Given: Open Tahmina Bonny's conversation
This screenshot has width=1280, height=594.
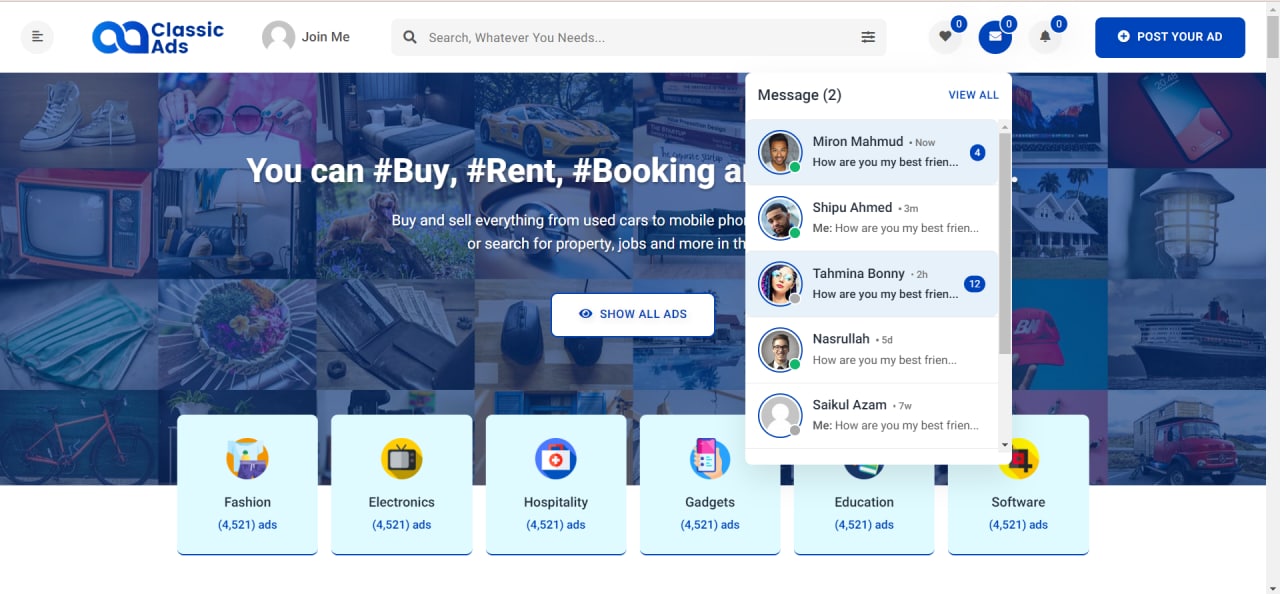Looking at the screenshot, I should point(871,284).
